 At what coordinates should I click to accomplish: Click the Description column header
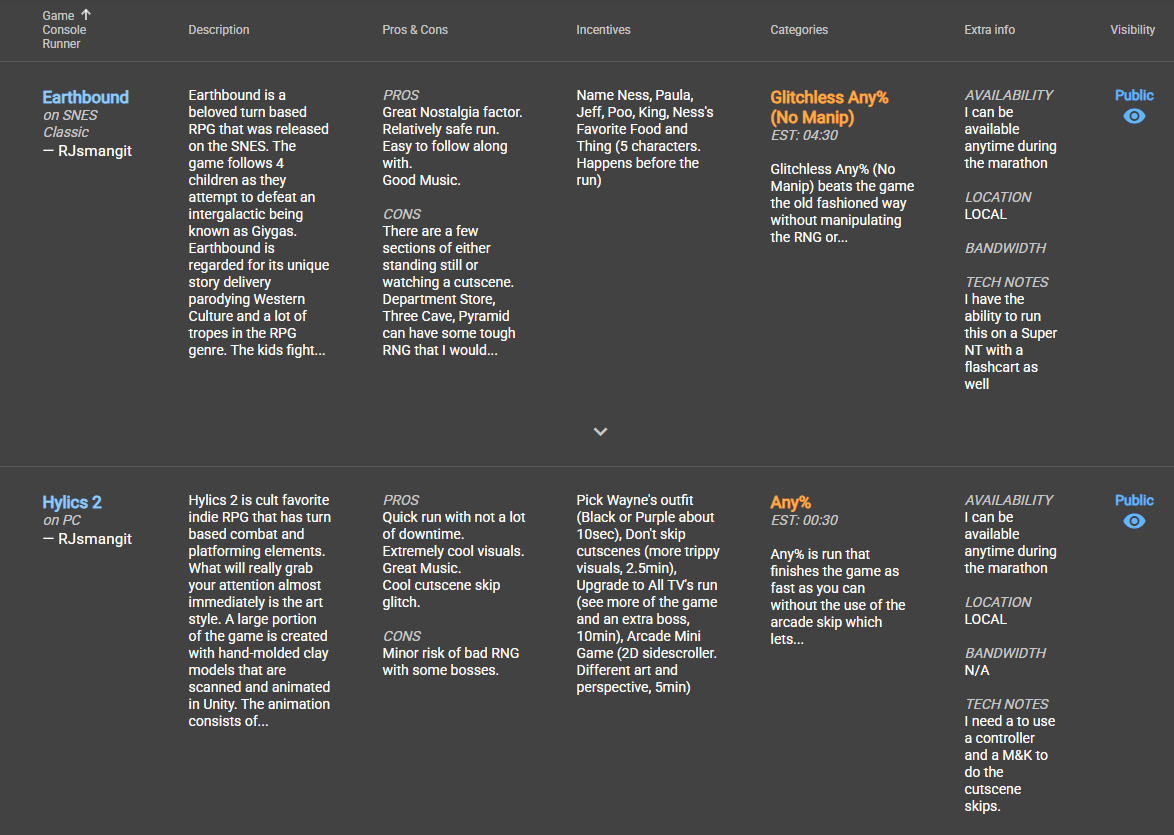coord(219,30)
